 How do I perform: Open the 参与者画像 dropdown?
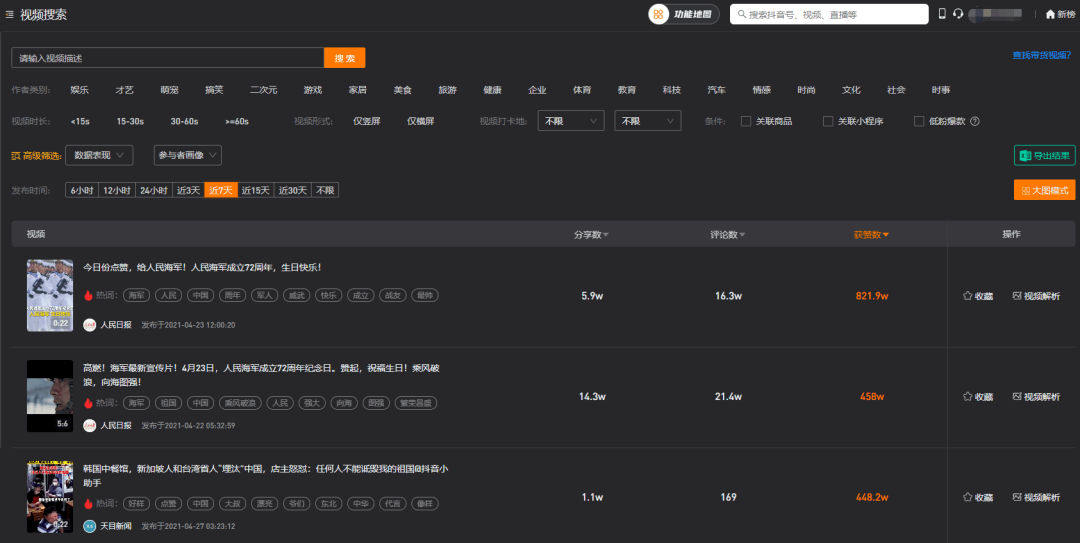(187, 155)
